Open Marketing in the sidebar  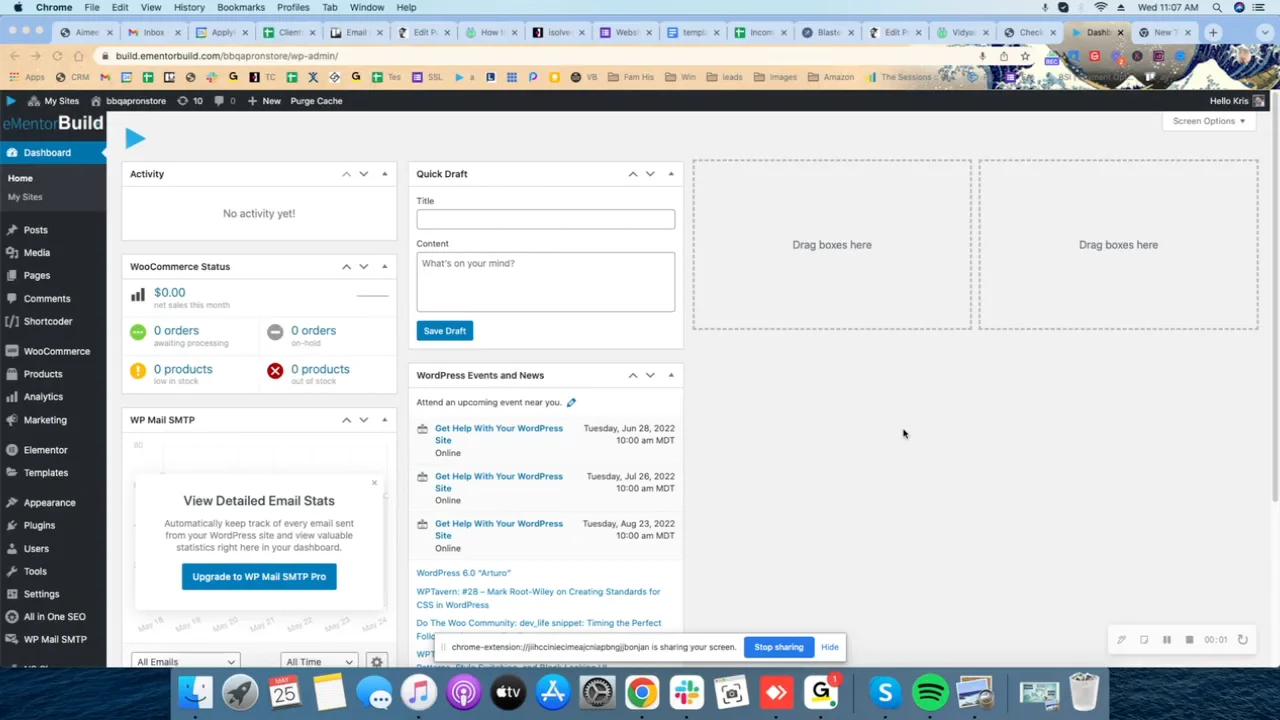click(x=45, y=420)
